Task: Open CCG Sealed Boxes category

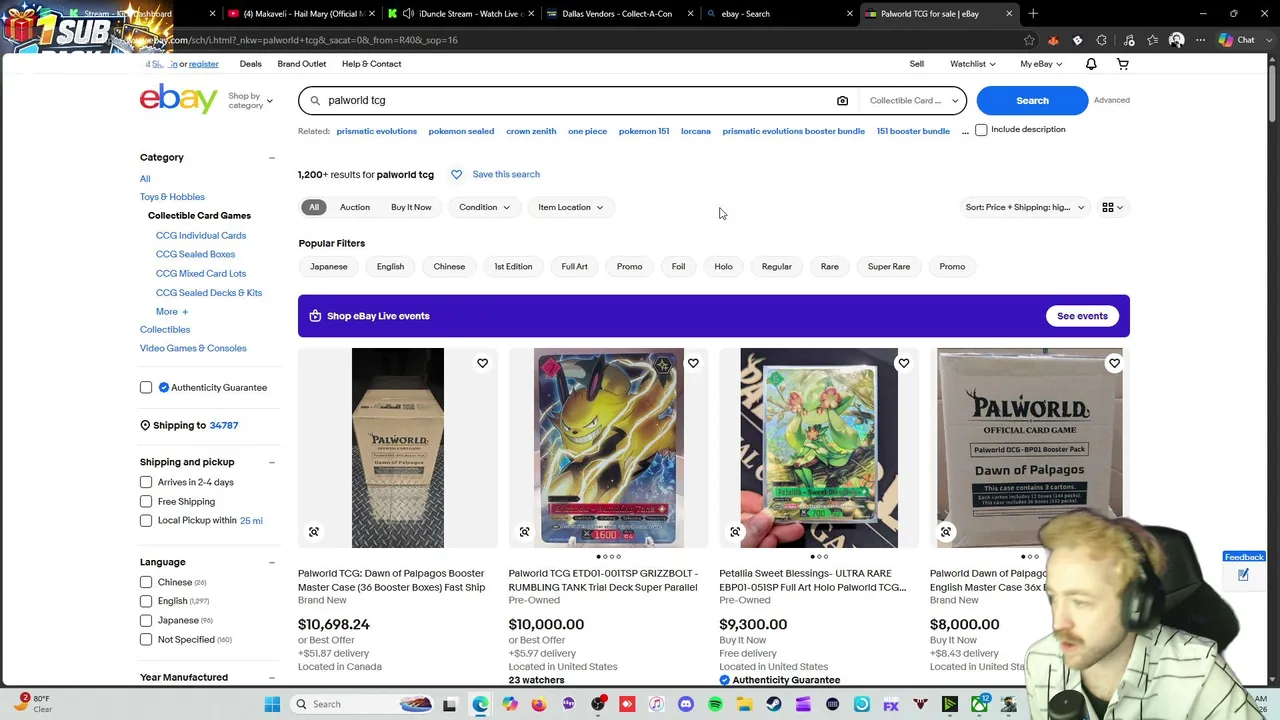Action: (195, 254)
